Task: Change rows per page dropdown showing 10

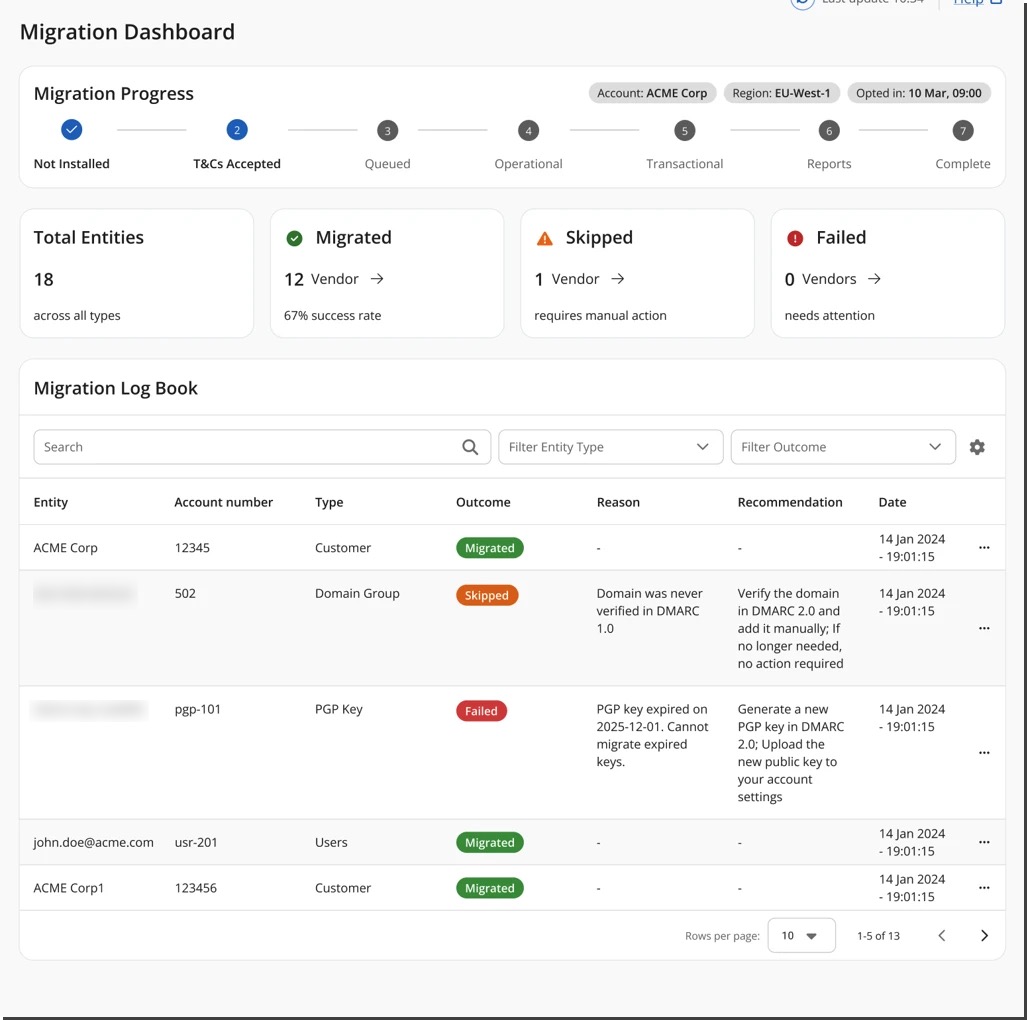Action: [x=801, y=935]
